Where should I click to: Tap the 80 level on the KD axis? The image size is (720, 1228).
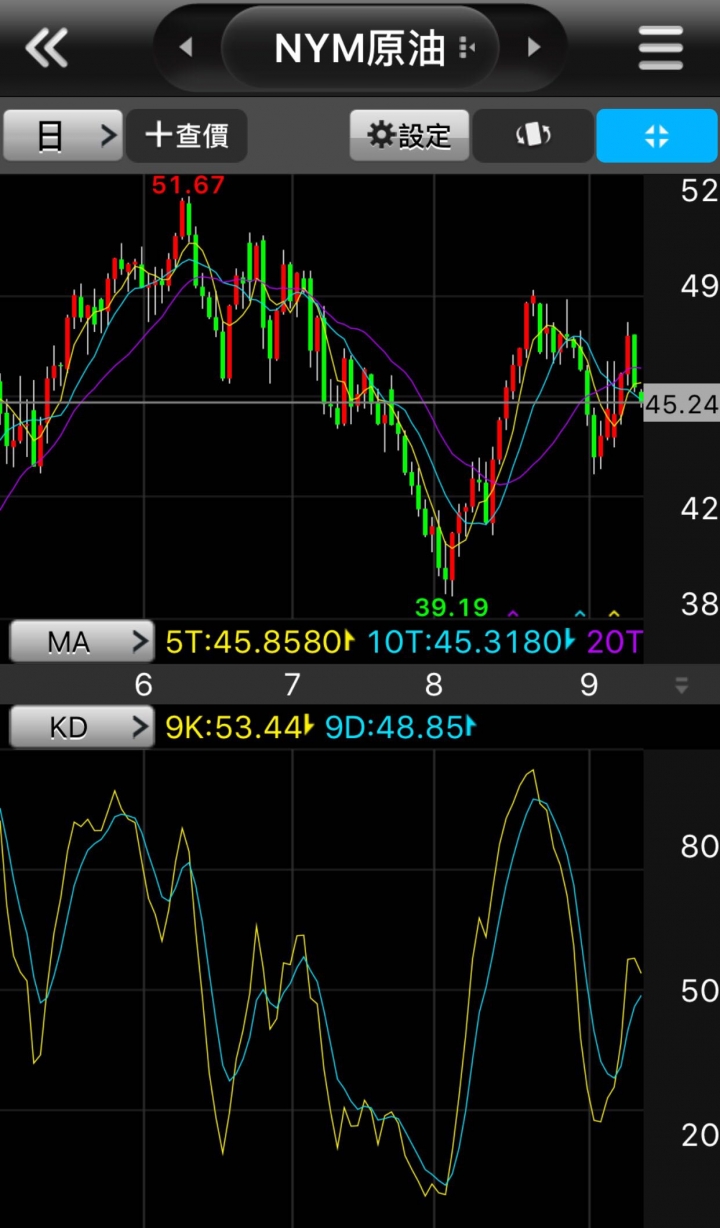pyautogui.click(x=699, y=847)
